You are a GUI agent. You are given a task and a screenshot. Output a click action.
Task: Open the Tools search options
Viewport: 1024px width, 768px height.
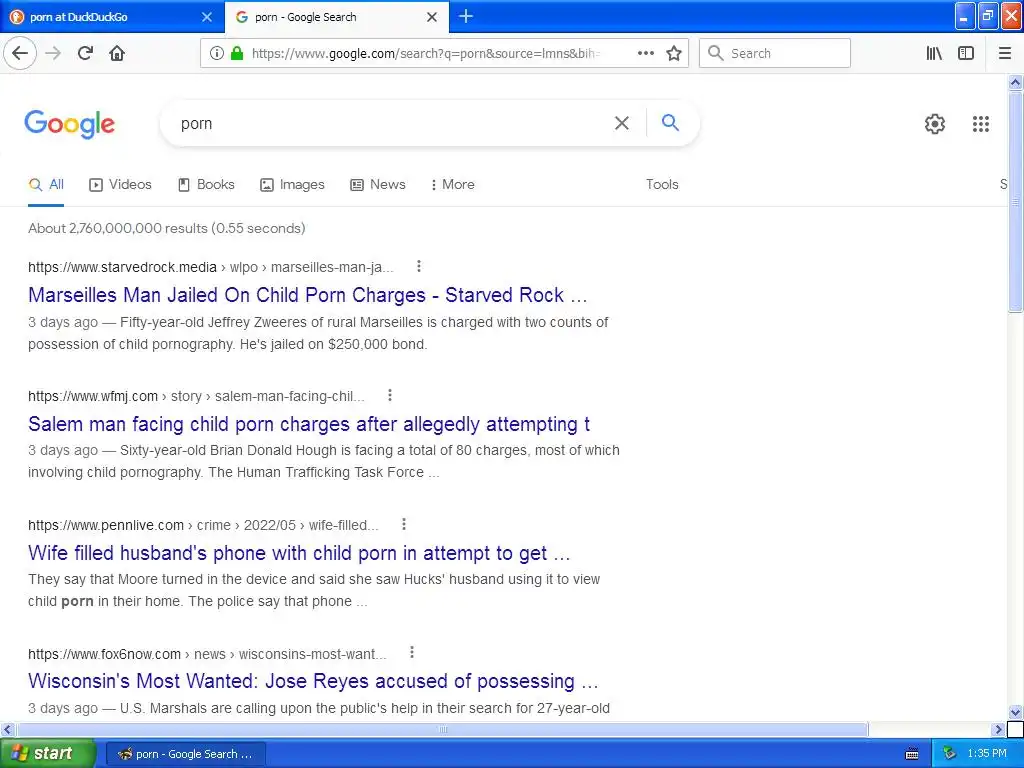(x=662, y=184)
